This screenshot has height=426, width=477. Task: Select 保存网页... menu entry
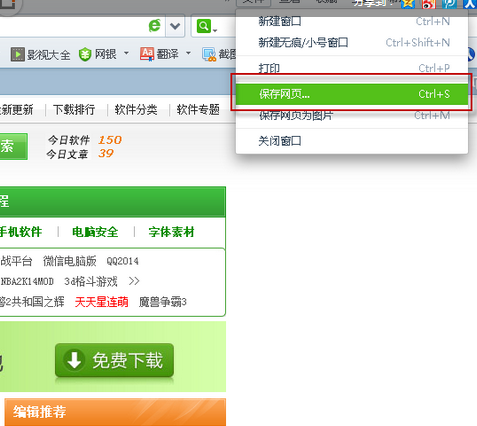pyautogui.click(x=352, y=94)
